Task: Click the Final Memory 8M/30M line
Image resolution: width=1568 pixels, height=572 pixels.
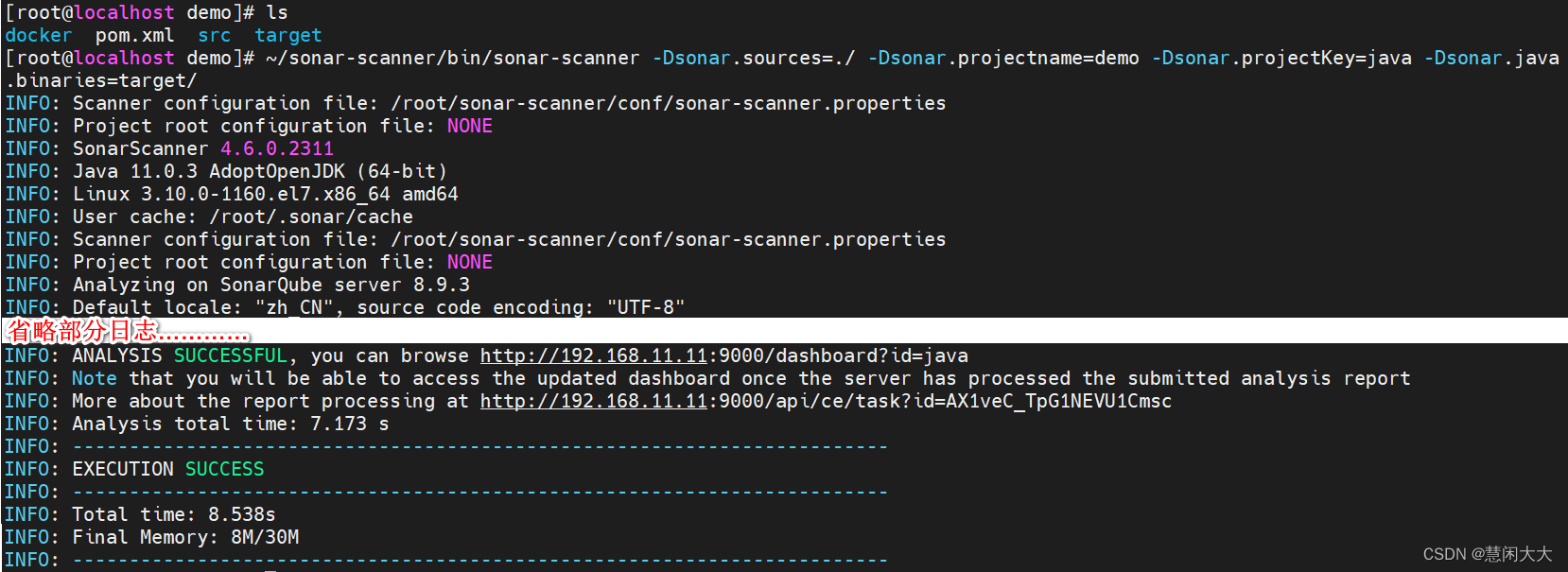Action: [x=185, y=538]
